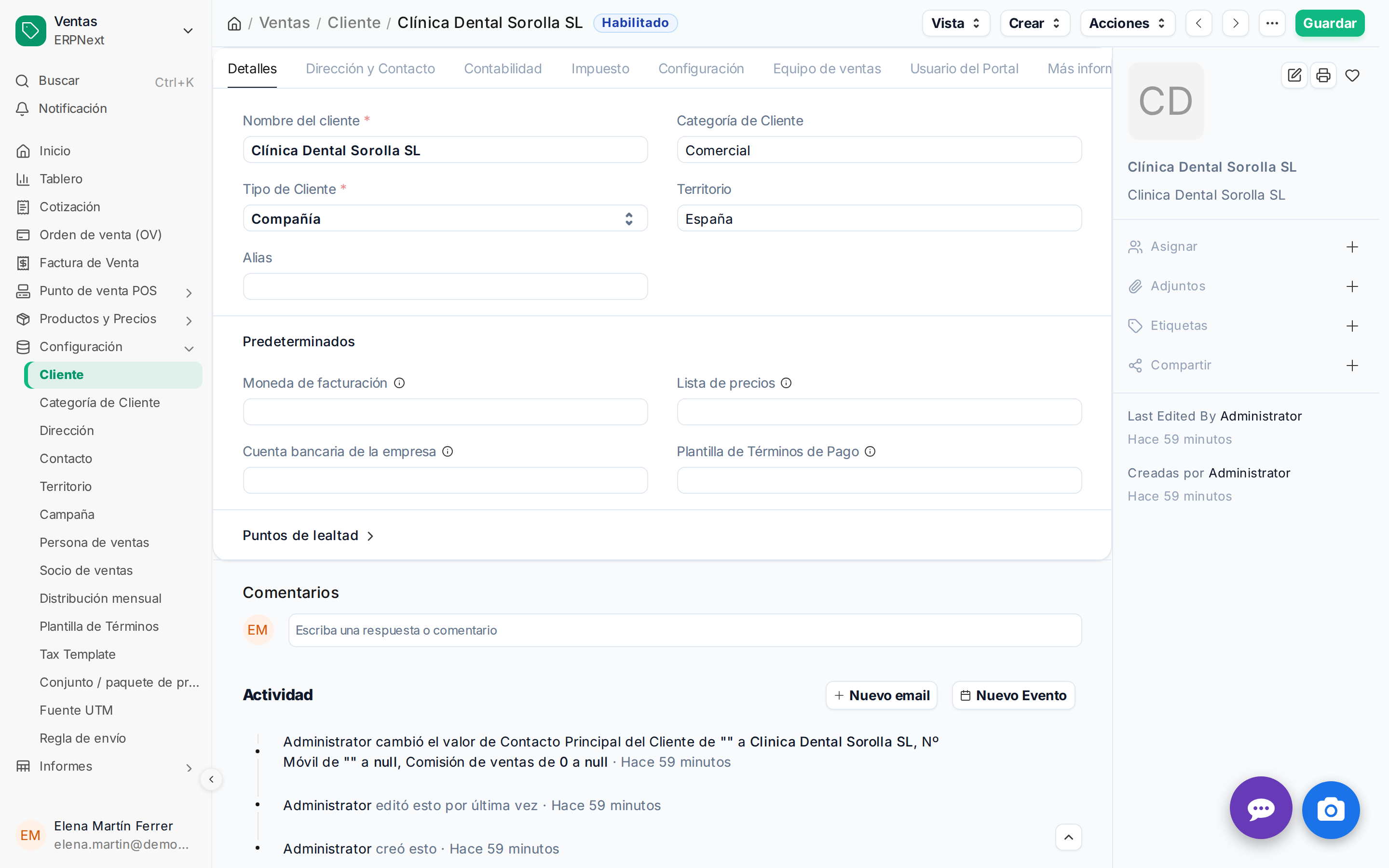Add an assignee with Asignar plus
Screen dimensions: 1389x868
click(1352, 247)
